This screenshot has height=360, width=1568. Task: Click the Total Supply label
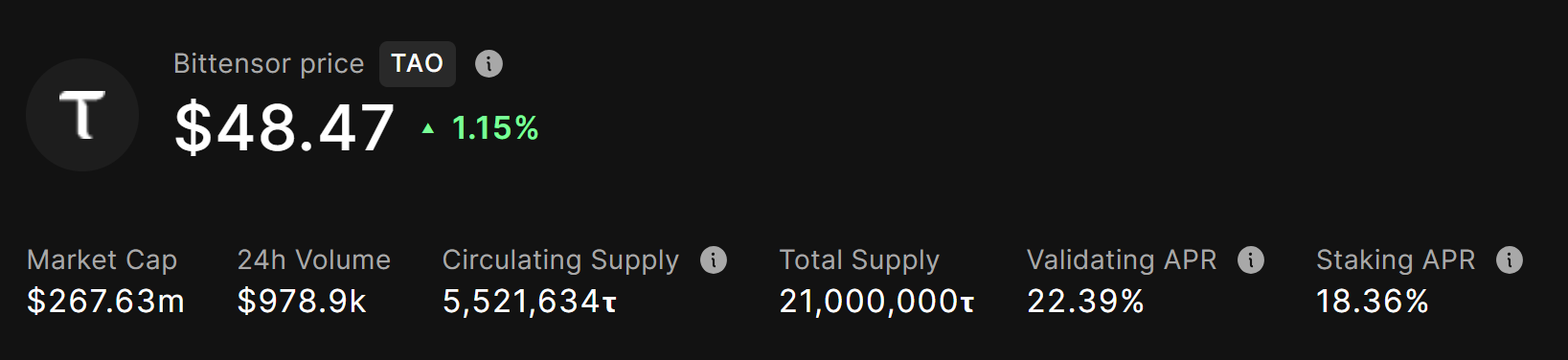tap(859, 259)
